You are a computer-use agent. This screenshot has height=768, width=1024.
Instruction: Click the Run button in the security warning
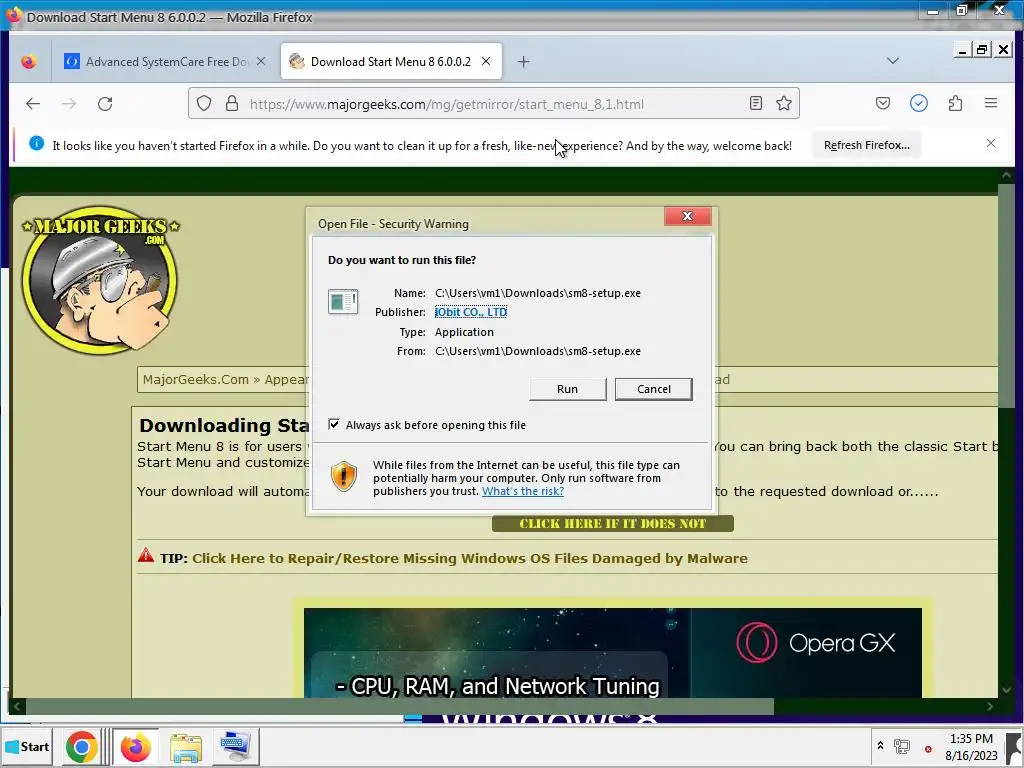[567, 389]
